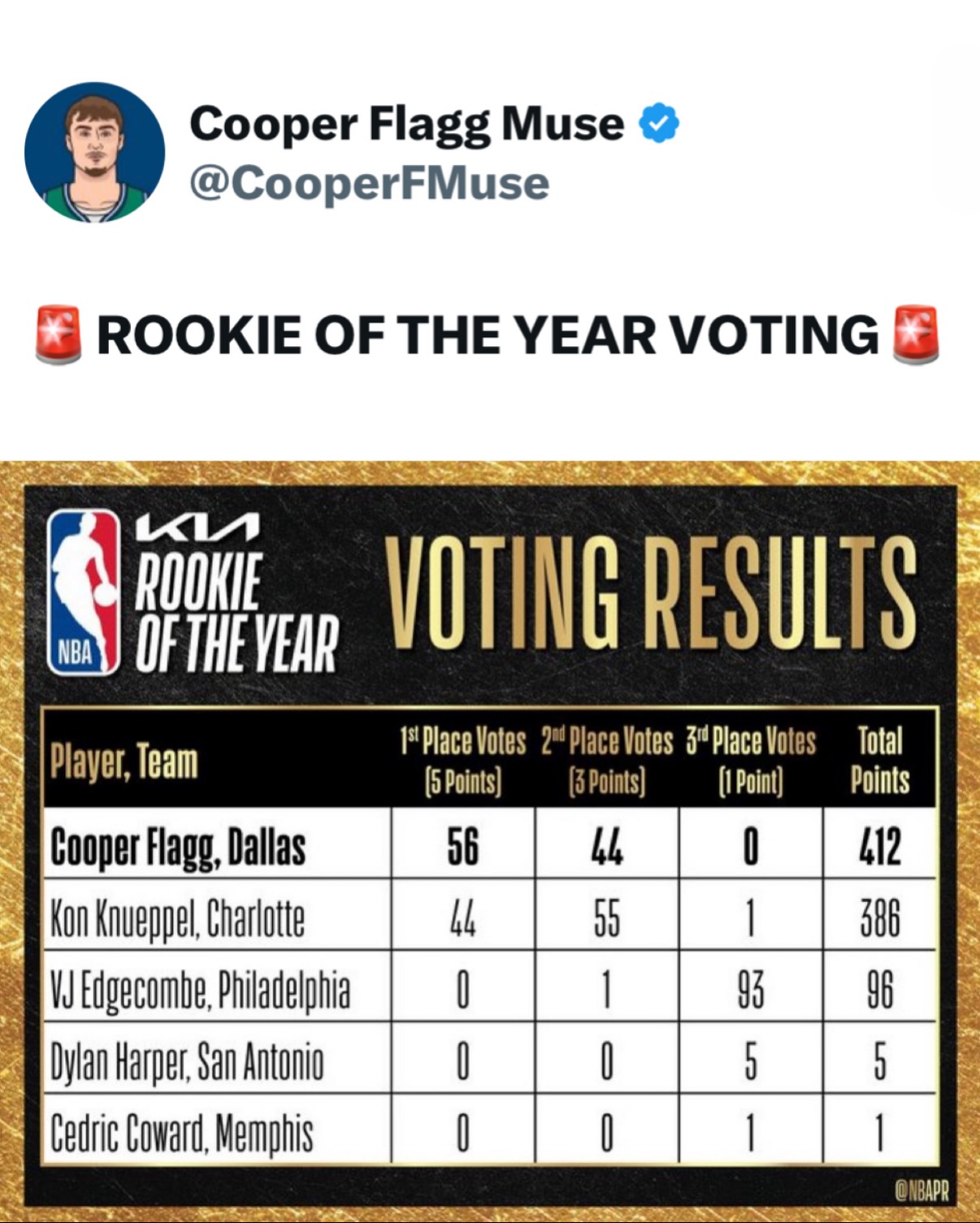
Task: Click the Kia logo above Rookie text
Action: (197, 527)
